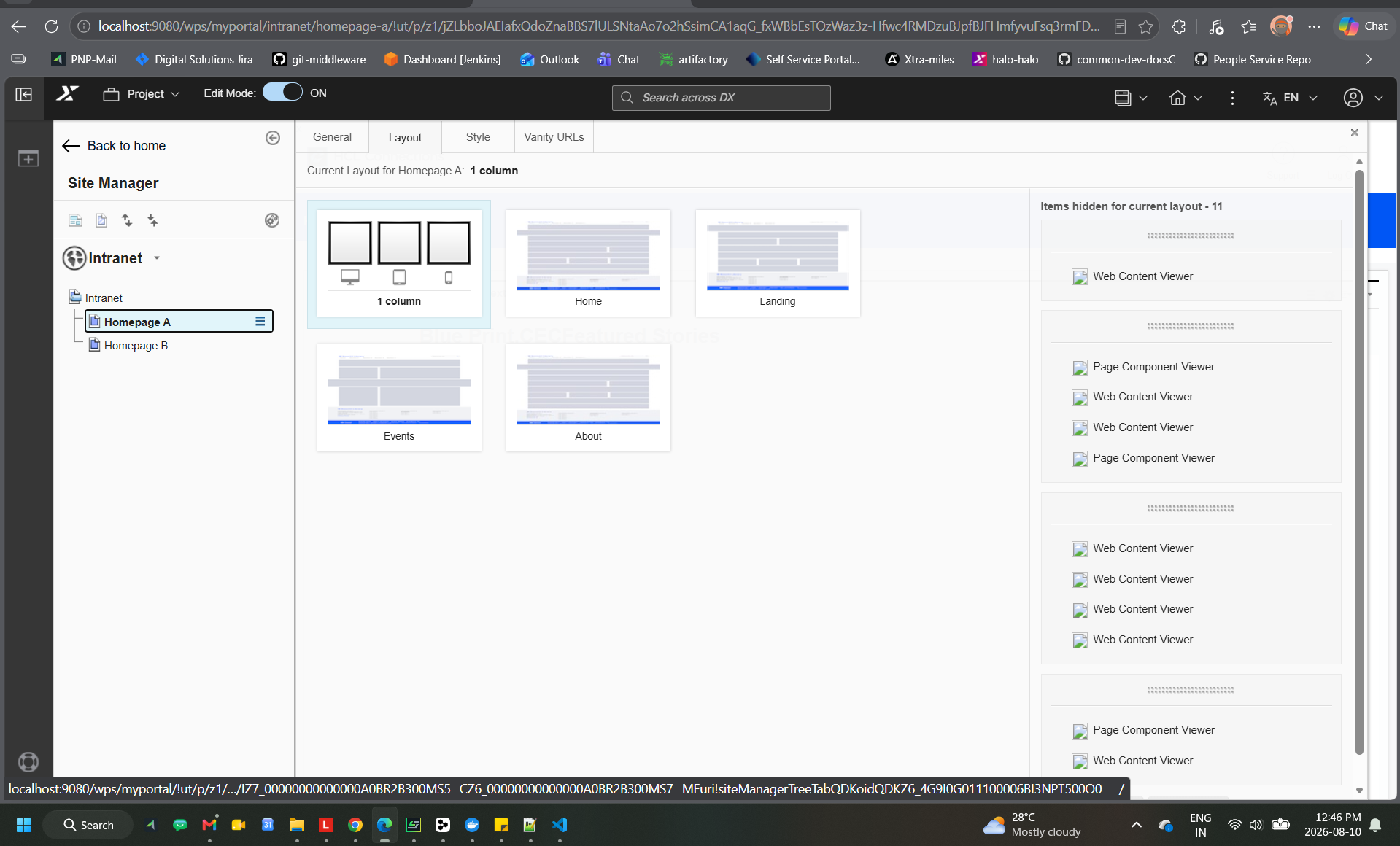The image size is (1400, 846).
Task: Choose the About layout thumbnail
Action: coord(588,398)
